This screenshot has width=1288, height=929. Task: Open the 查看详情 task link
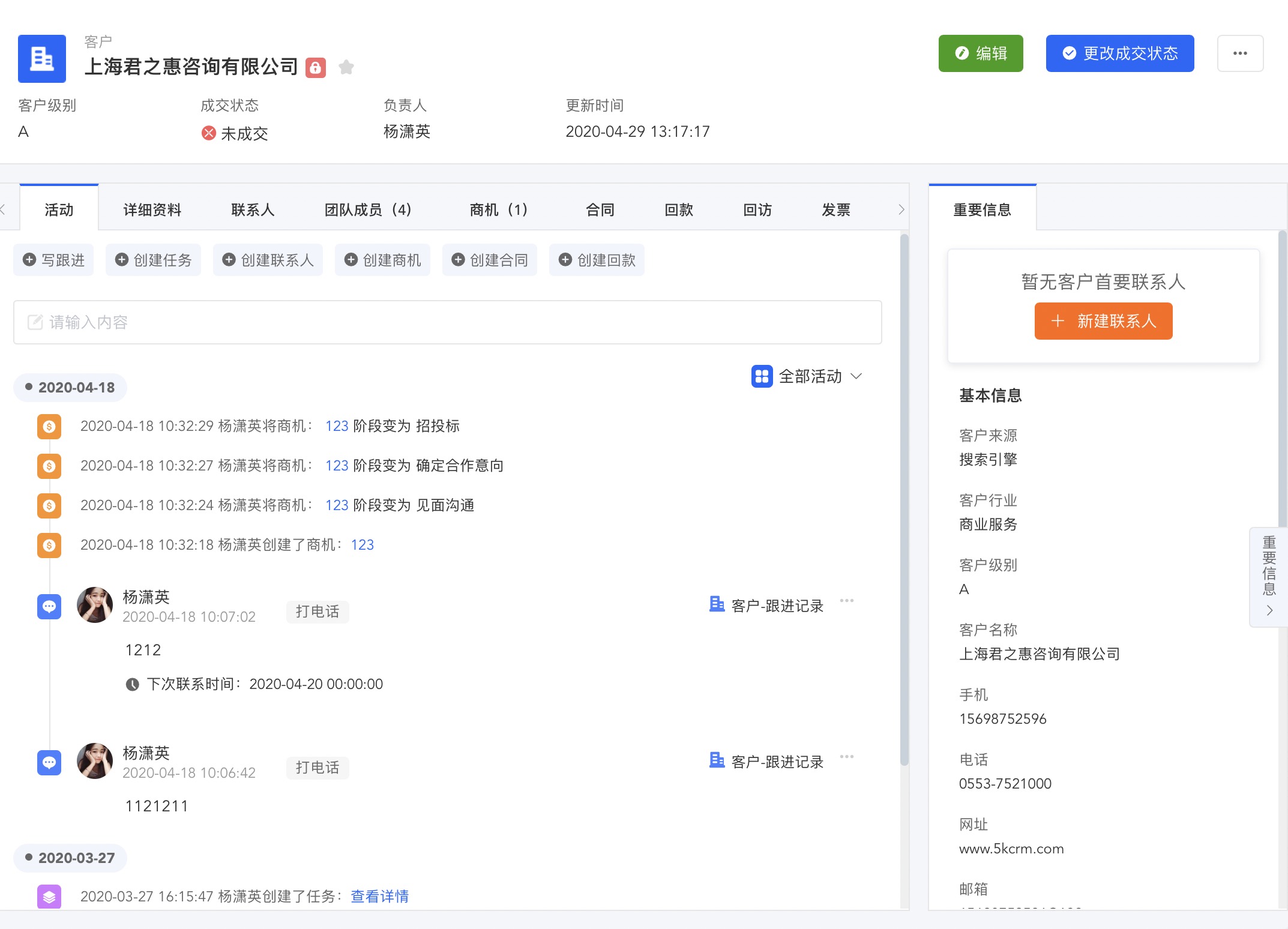tap(379, 896)
